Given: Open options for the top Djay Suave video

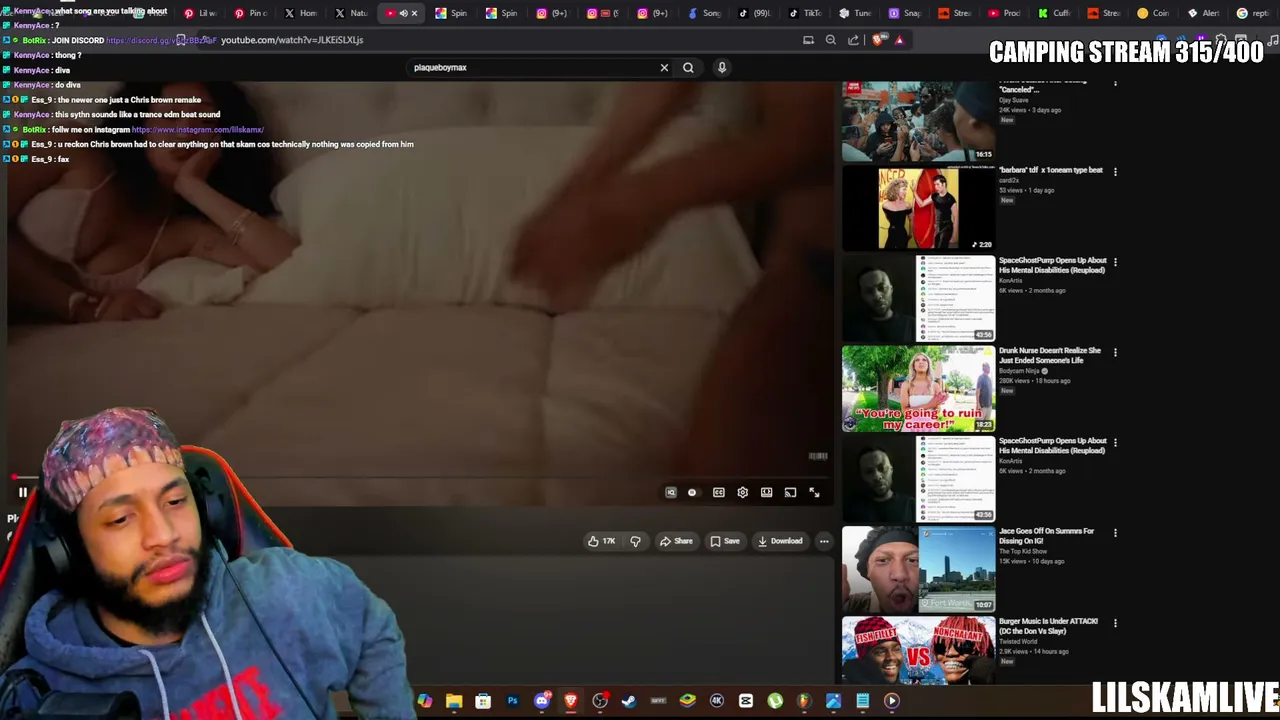Looking at the screenshot, I should 1115,84.
